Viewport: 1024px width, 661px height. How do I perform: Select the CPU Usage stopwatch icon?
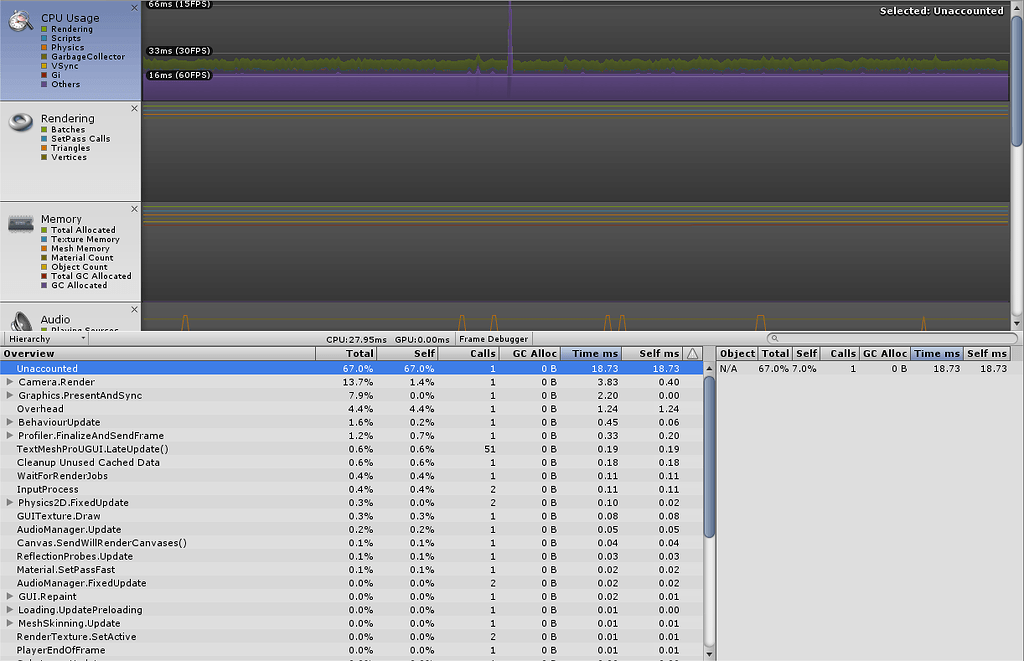20,21
